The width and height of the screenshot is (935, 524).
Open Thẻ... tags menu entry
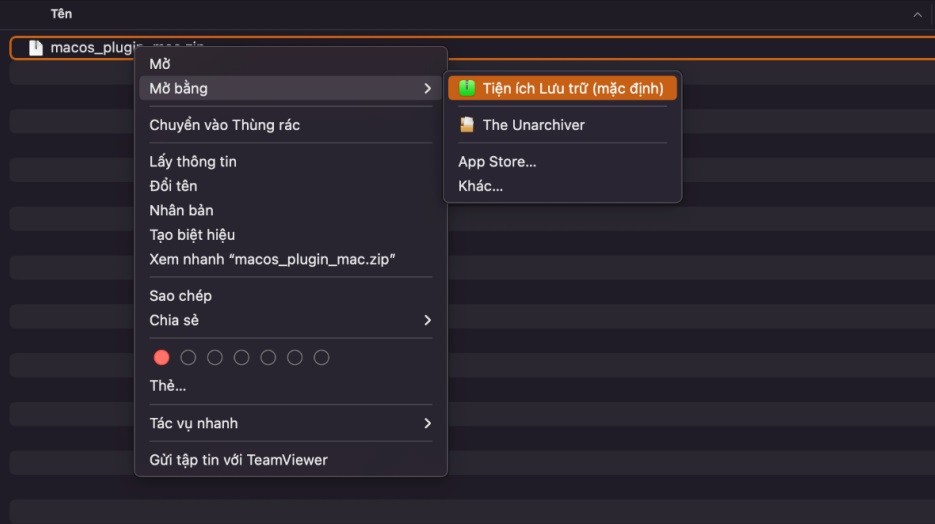click(x=291, y=386)
